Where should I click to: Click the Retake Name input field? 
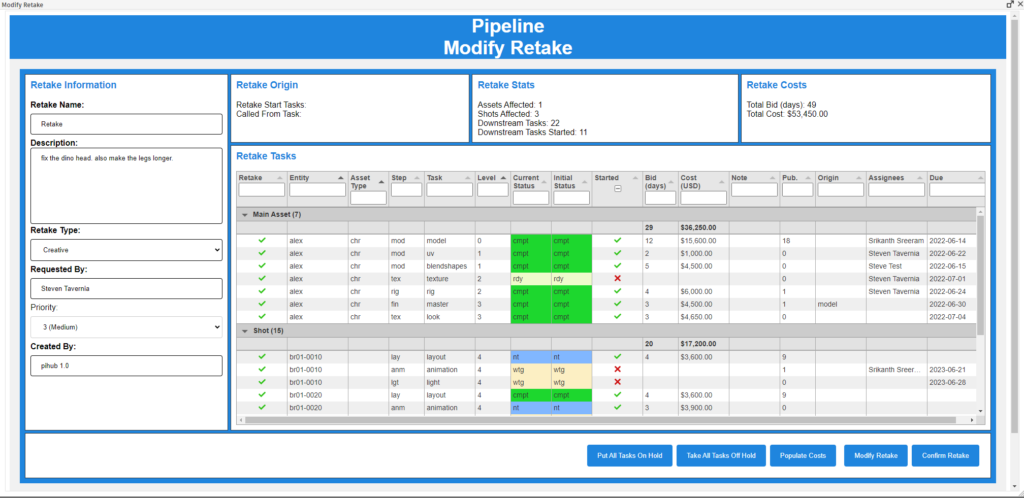tap(126, 124)
